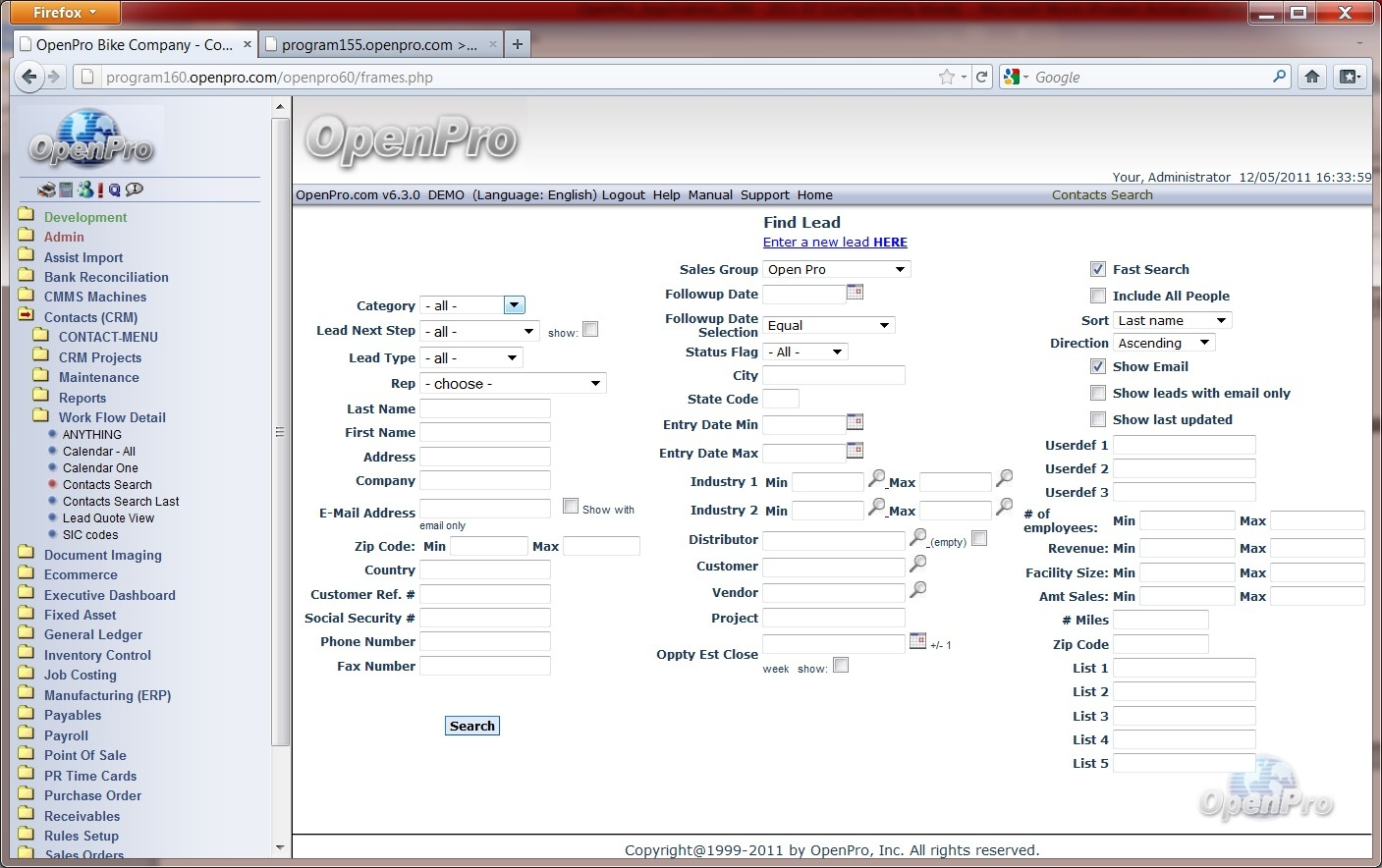Open the calculator icon in sidebar

66,190
